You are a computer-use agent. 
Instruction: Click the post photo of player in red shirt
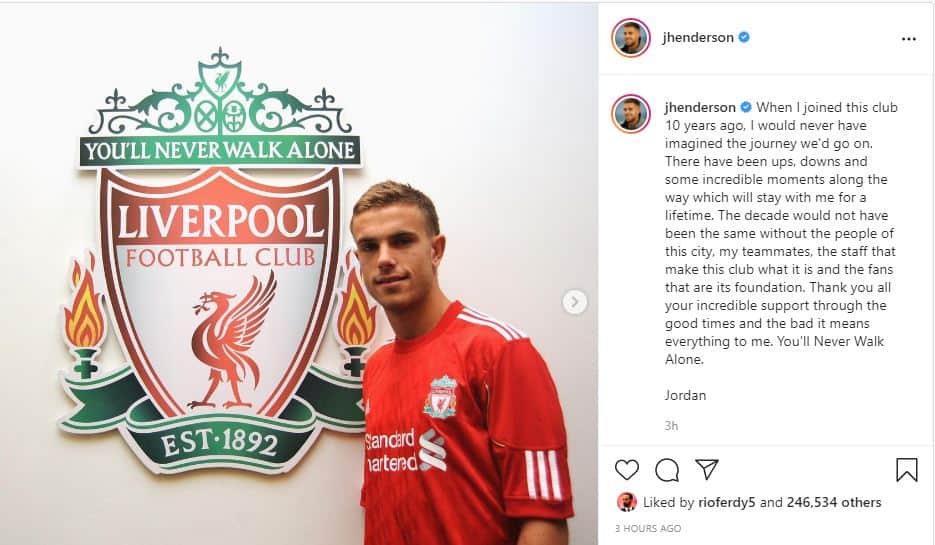click(299, 274)
